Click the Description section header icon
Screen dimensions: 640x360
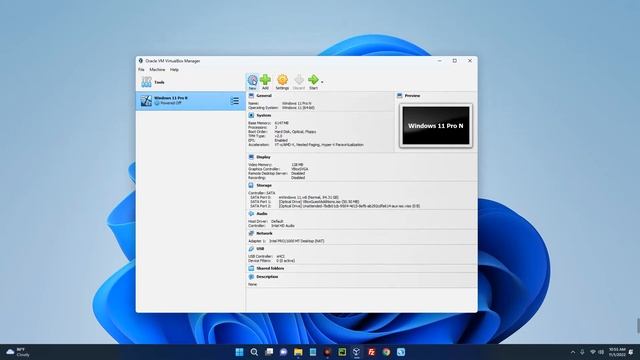251,277
